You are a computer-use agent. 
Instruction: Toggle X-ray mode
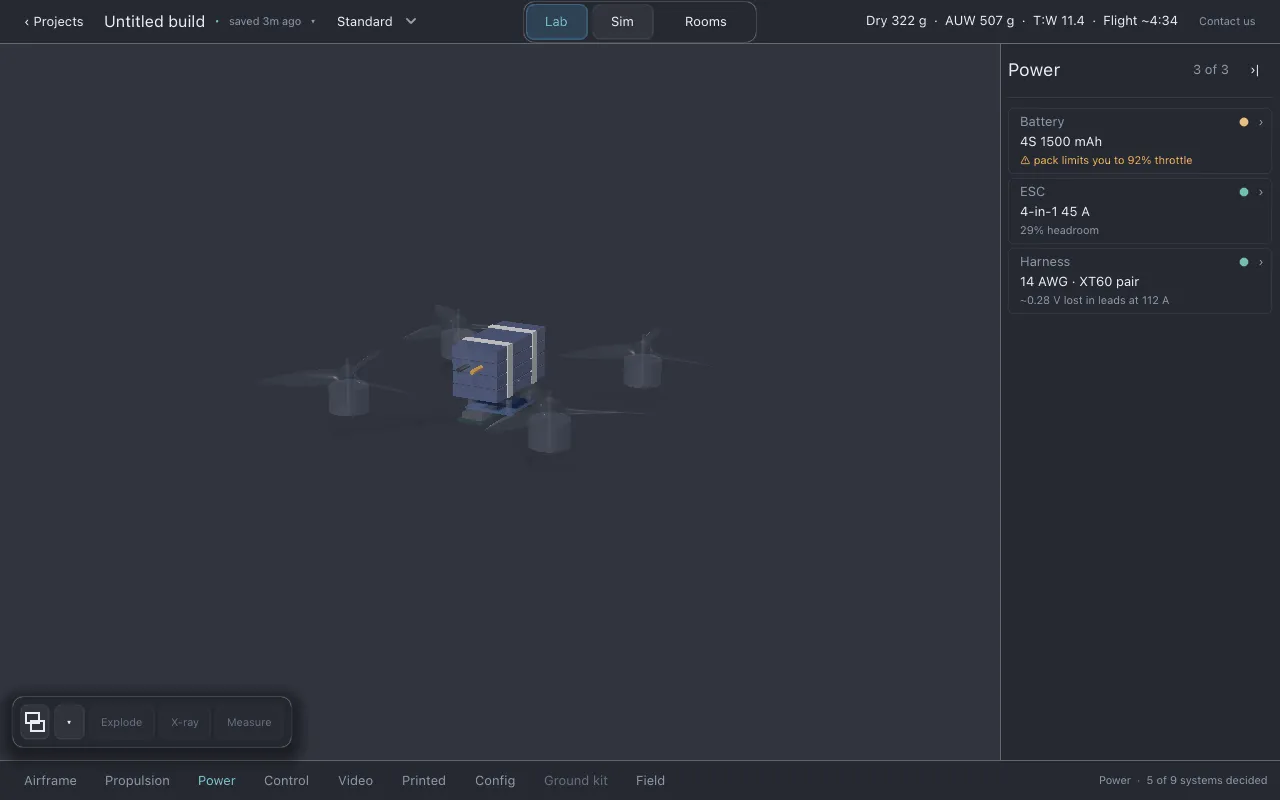[x=185, y=722]
